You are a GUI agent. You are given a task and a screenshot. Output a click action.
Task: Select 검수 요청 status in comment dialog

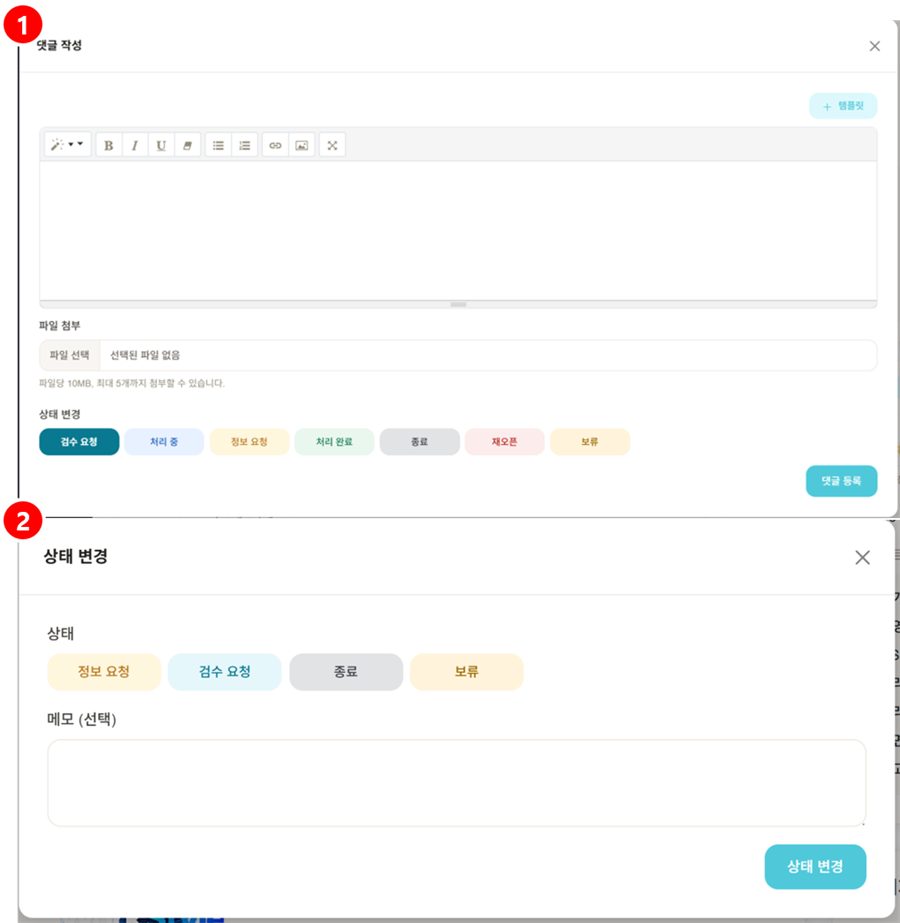coord(79,441)
